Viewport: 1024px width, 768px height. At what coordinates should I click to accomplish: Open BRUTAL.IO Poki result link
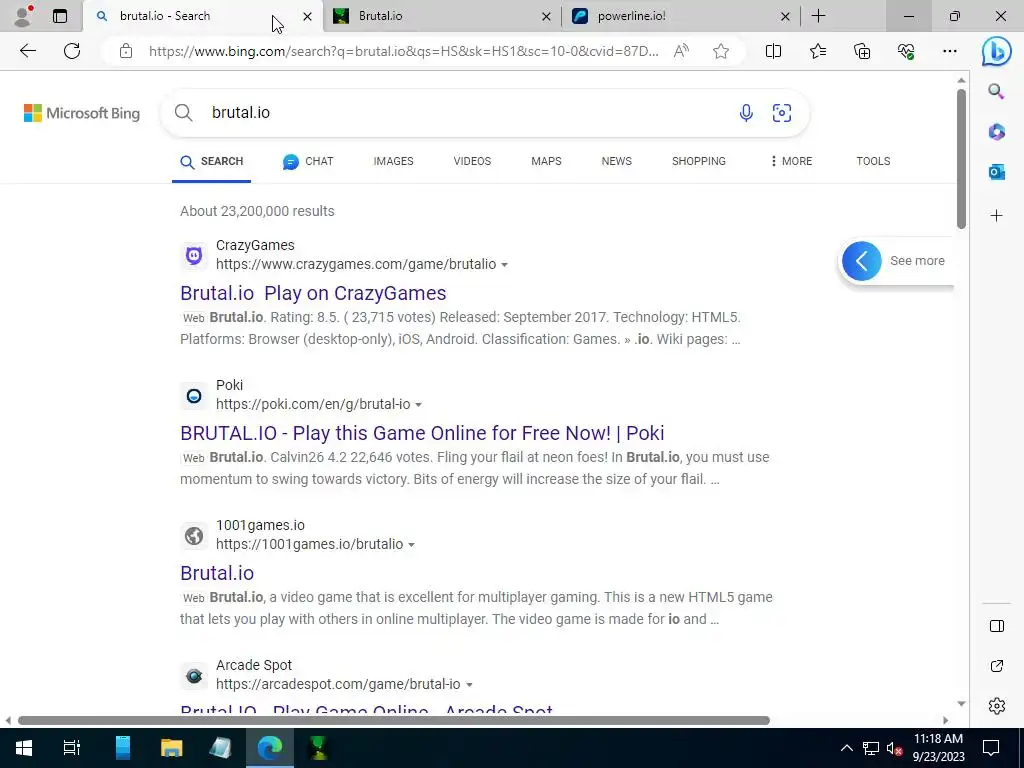[422, 433]
